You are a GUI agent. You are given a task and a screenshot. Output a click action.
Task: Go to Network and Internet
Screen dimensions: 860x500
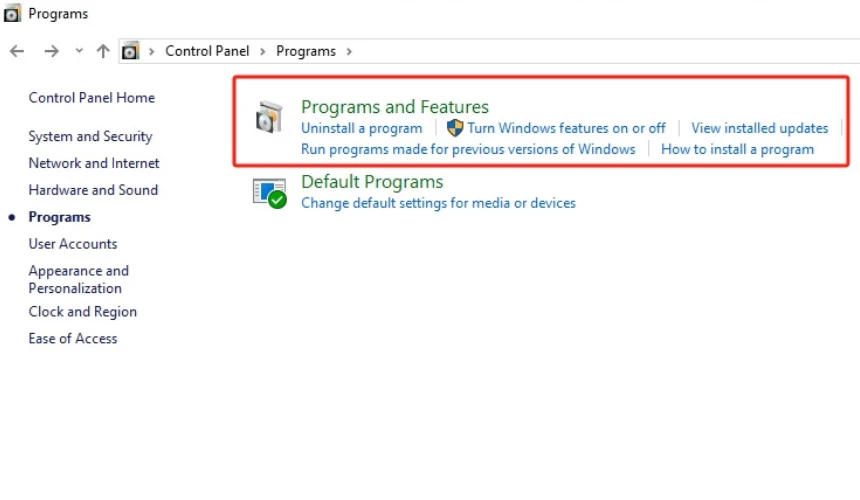[94, 163]
